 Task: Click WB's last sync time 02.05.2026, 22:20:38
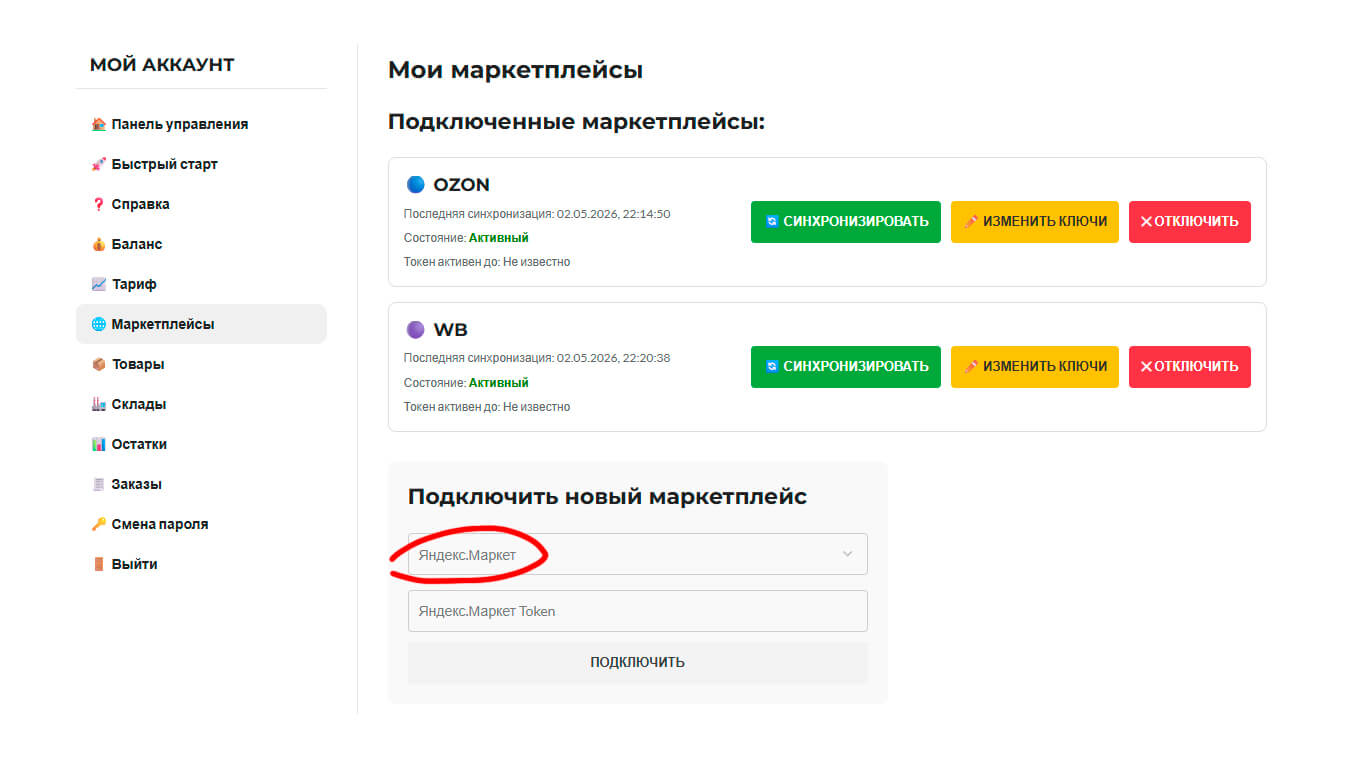click(x=614, y=358)
